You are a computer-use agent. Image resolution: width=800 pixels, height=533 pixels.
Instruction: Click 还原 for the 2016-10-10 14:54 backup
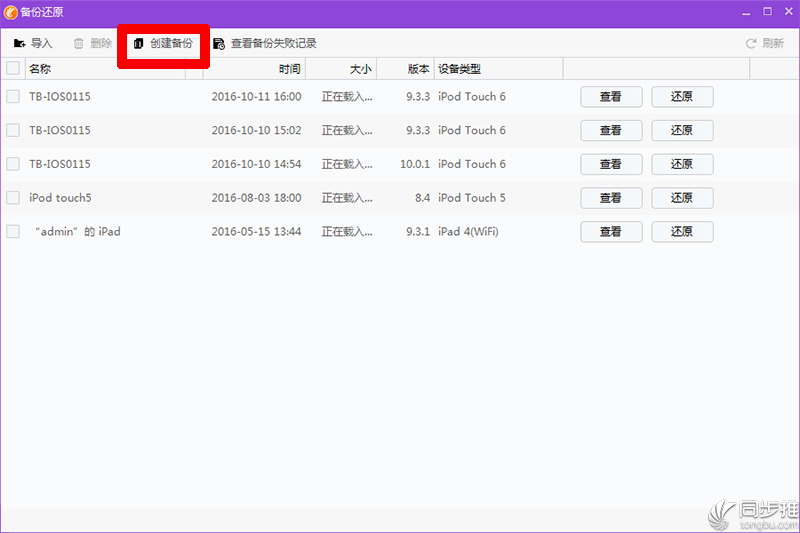point(682,164)
